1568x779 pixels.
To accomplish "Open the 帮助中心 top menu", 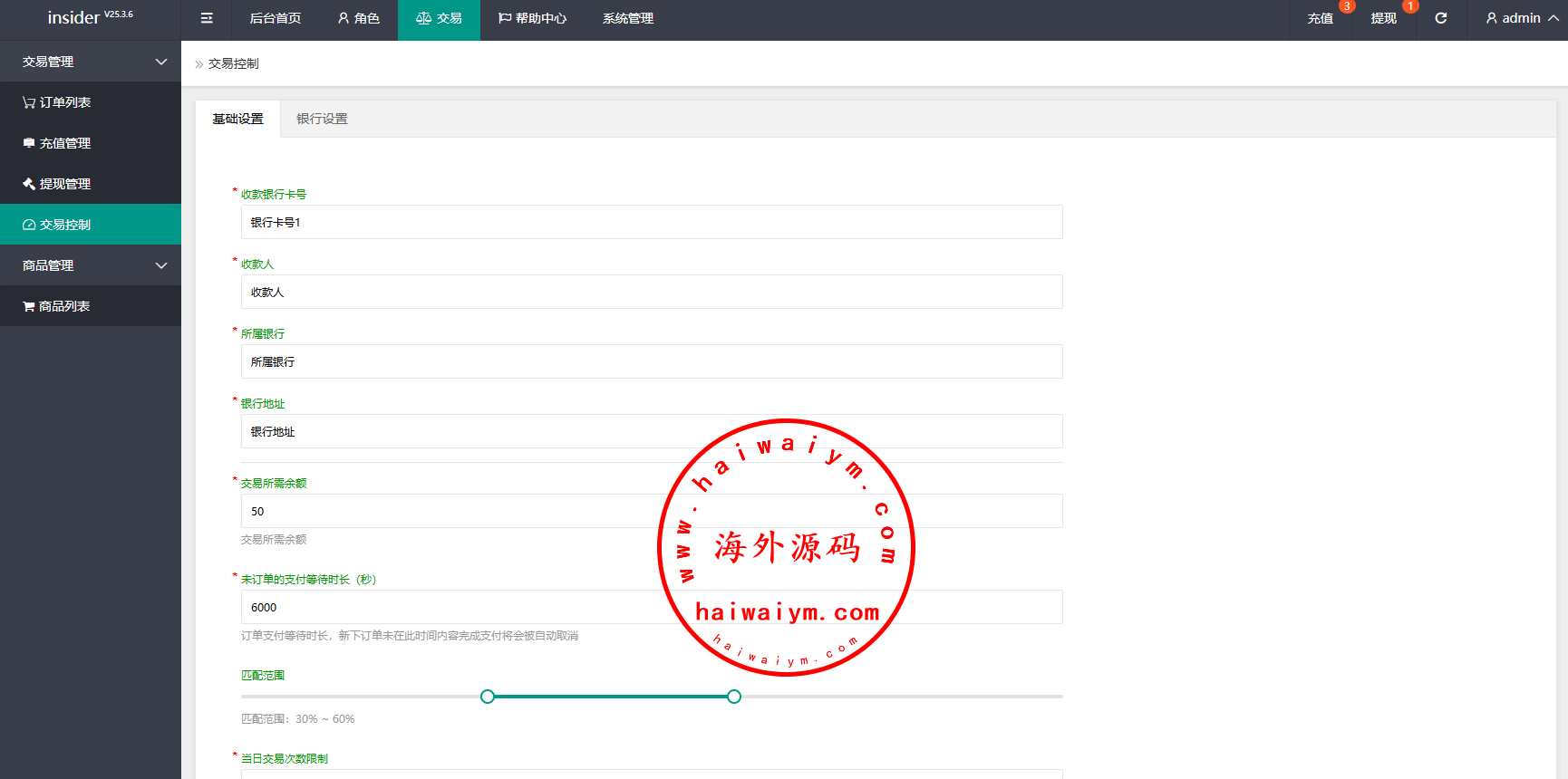I will coord(532,18).
